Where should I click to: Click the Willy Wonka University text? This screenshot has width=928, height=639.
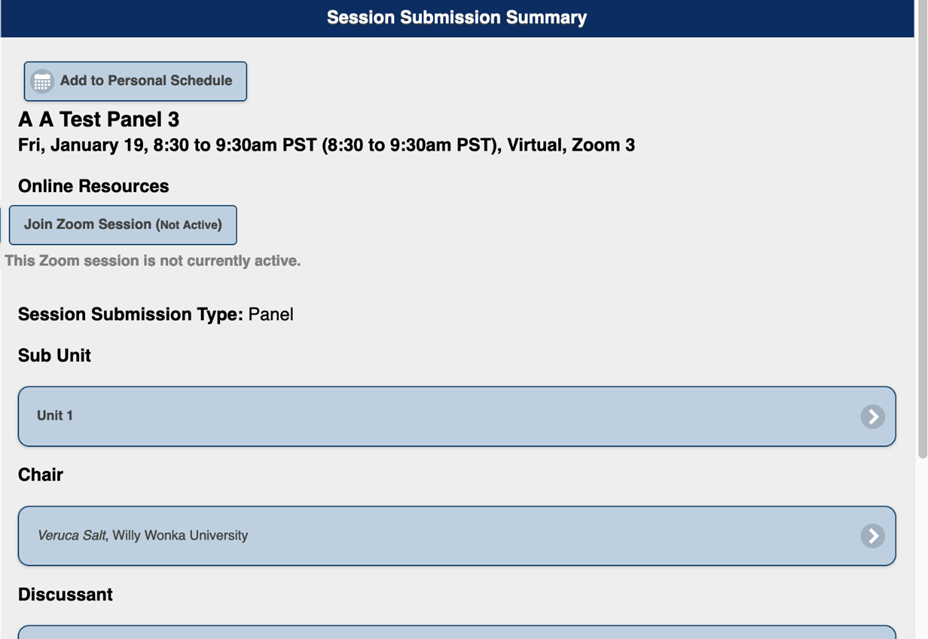[180, 536]
